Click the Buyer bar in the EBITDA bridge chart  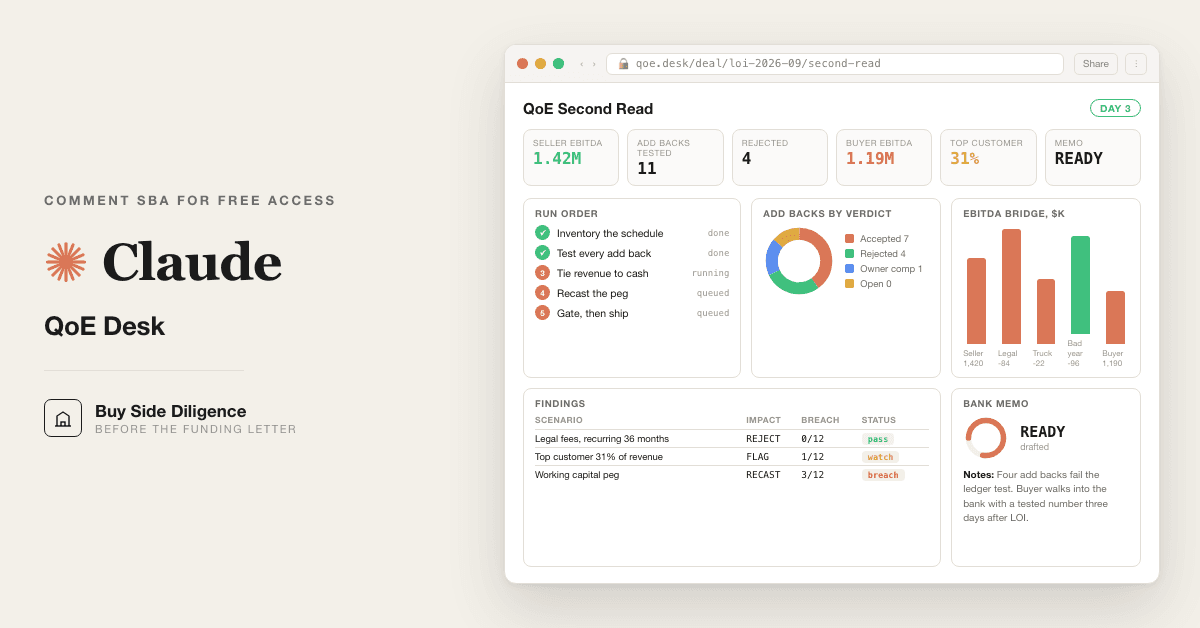[1115, 318]
